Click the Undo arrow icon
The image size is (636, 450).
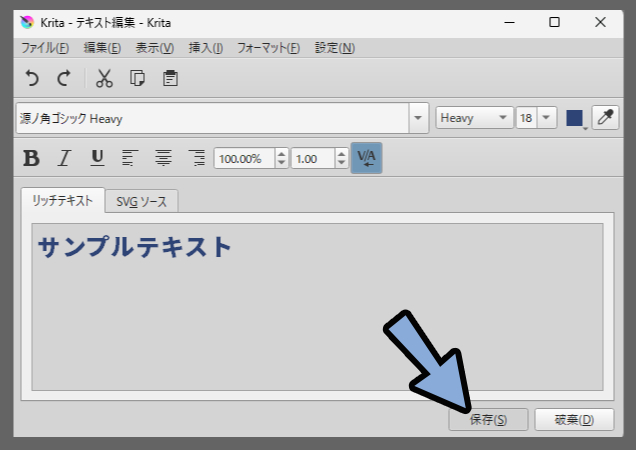(x=32, y=78)
